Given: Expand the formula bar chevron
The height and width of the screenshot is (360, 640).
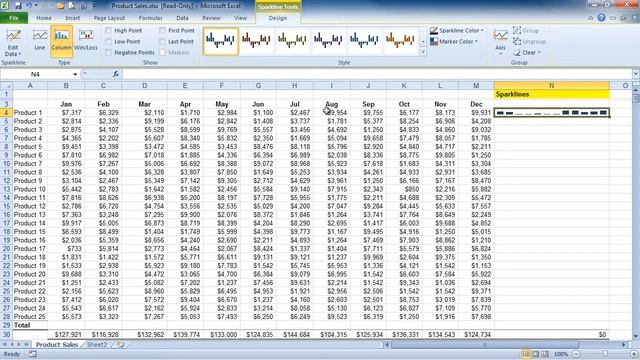Looking at the screenshot, I should coord(636,74).
